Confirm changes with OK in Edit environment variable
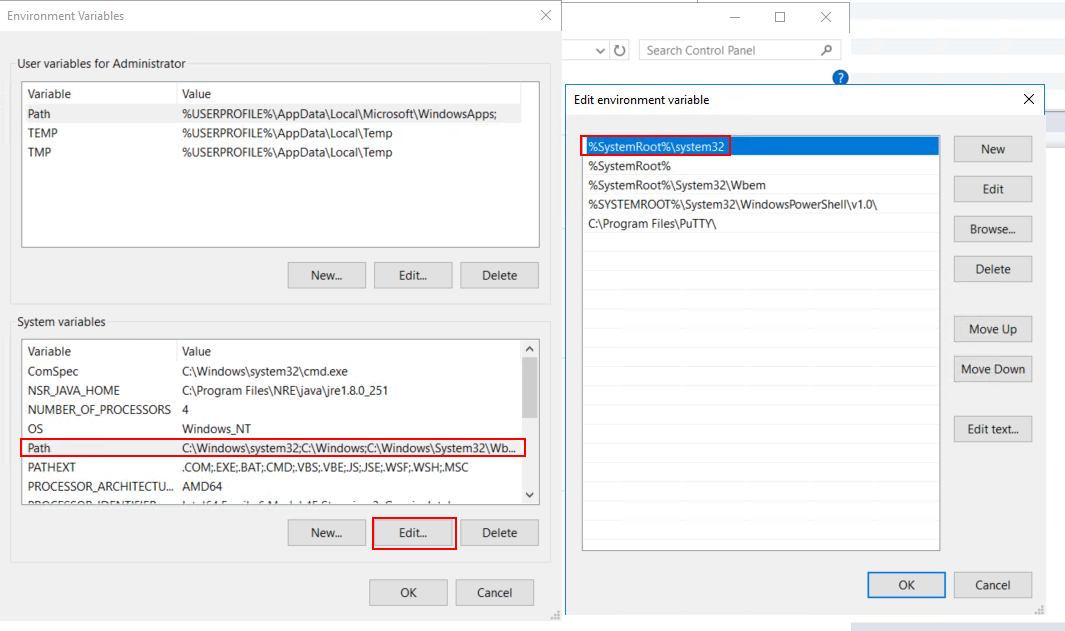 coord(906,585)
